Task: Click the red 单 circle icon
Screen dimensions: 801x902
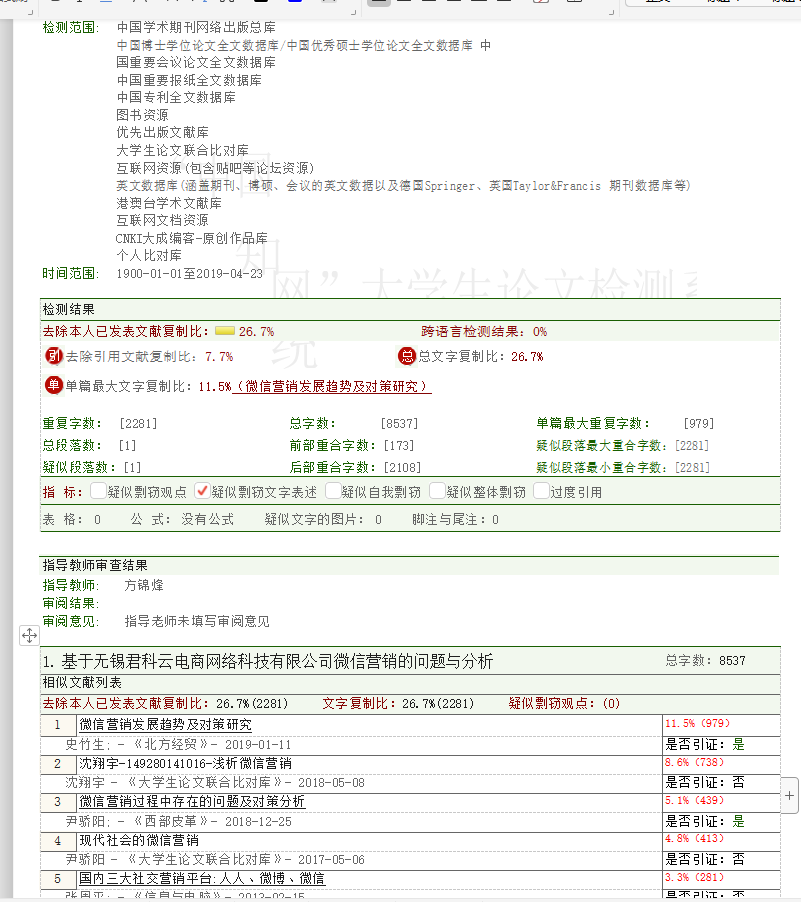Action: tap(54, 385)
